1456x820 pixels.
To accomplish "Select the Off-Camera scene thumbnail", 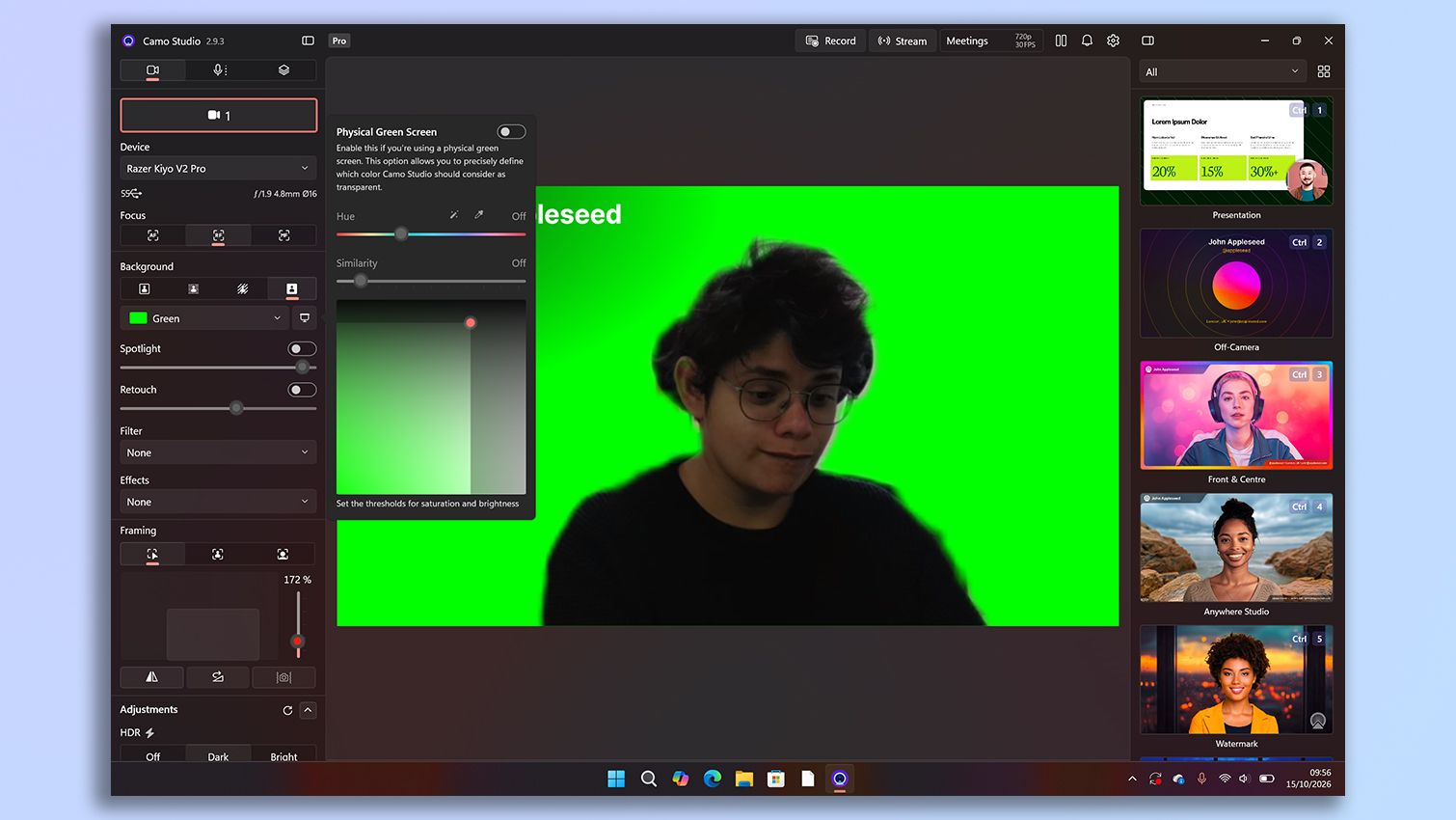I will pos(1236,283).
